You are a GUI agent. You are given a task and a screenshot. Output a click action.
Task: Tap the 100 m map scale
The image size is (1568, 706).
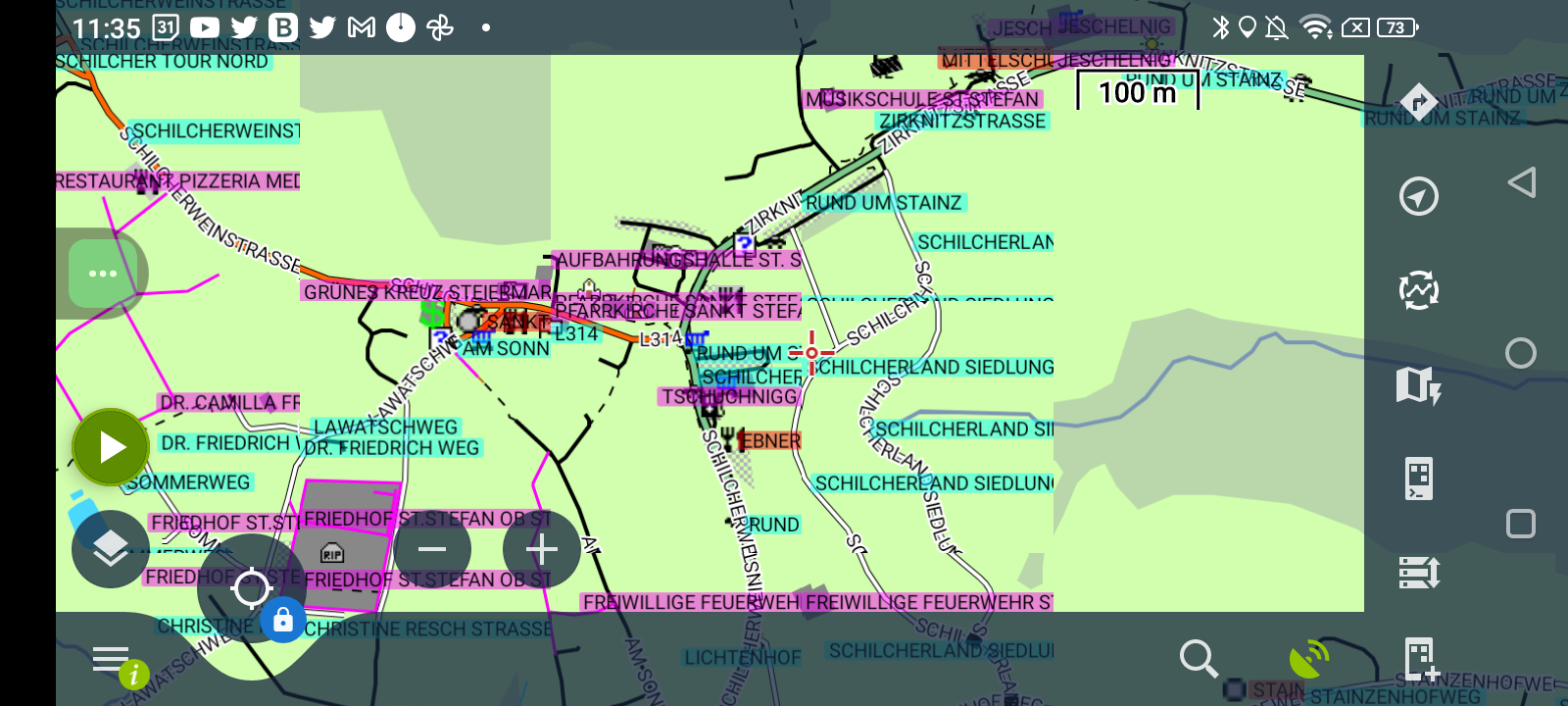pyautogui.click(x=1137, y=92)
